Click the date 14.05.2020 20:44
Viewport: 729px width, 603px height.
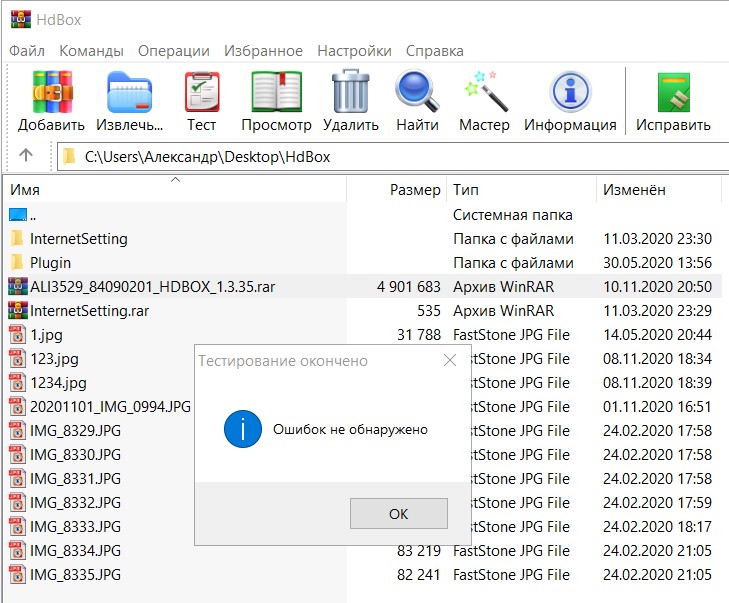(x=657, y=334)
